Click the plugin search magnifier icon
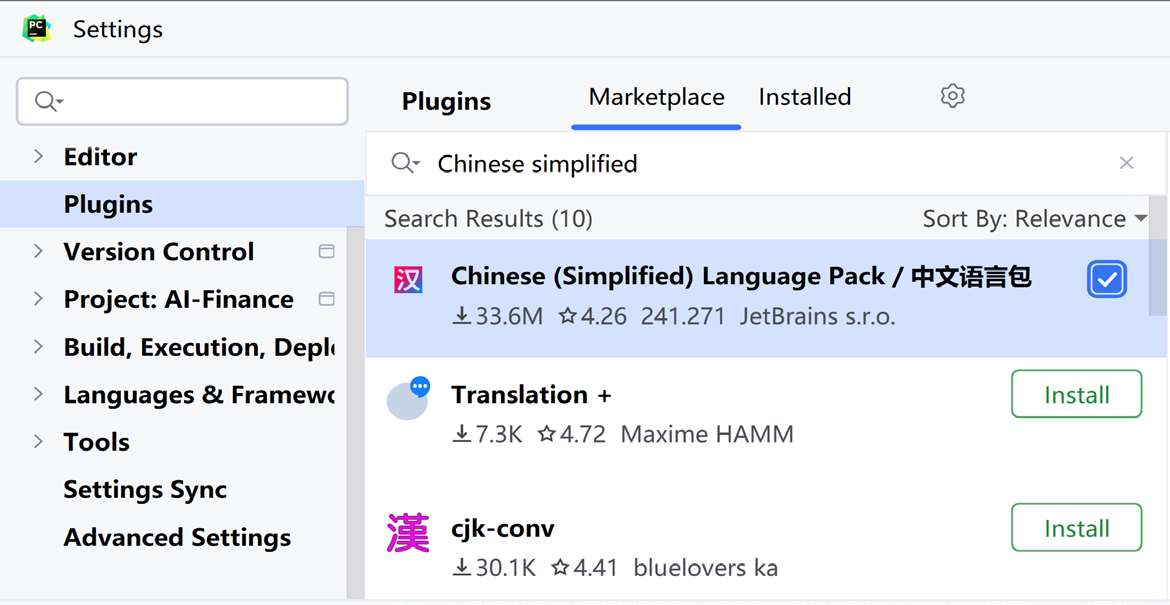The height and width of the screenshot is (605, 1170). coord(404,163)
